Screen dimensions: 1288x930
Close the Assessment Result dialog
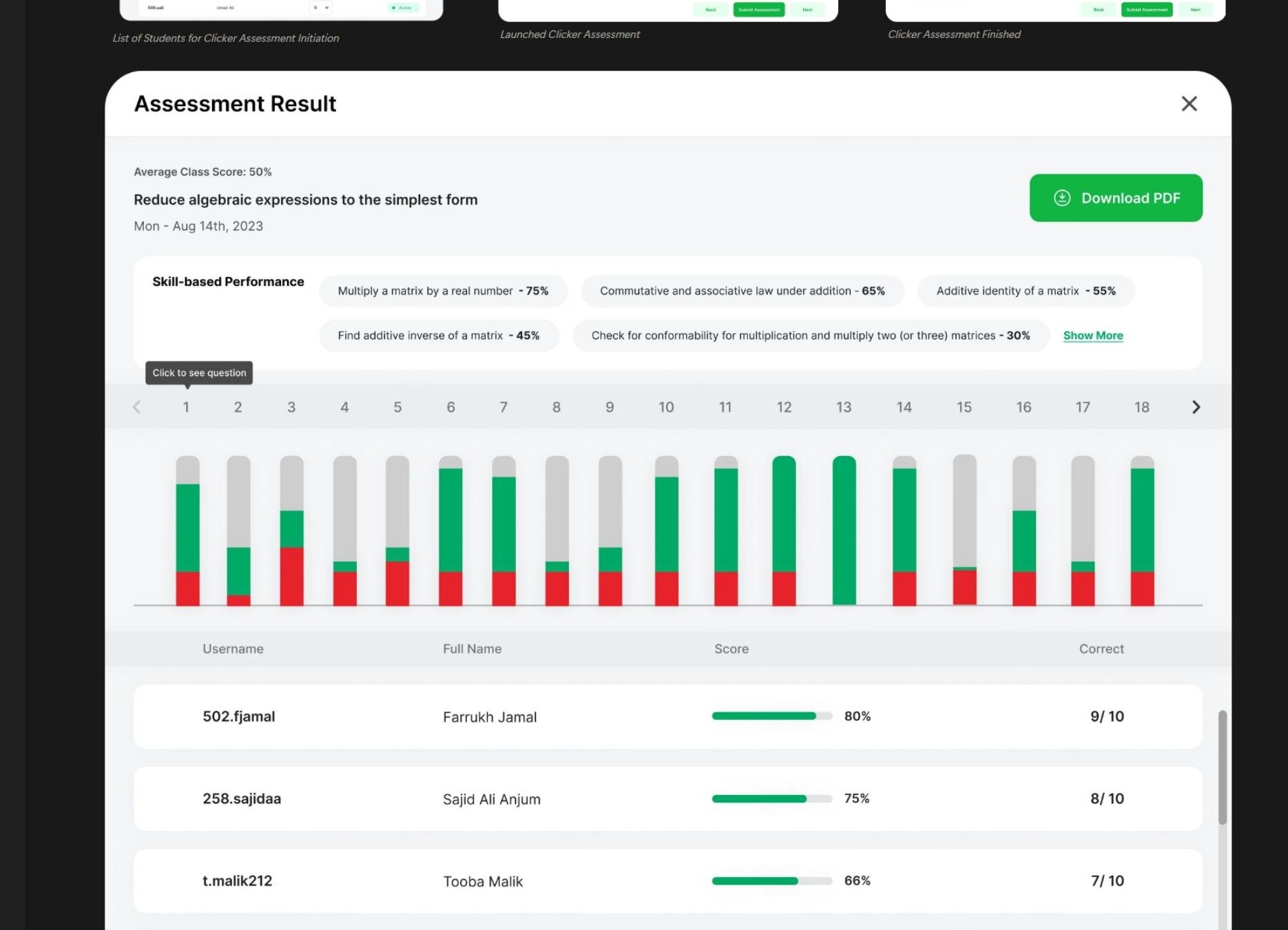click(1189, 104)
